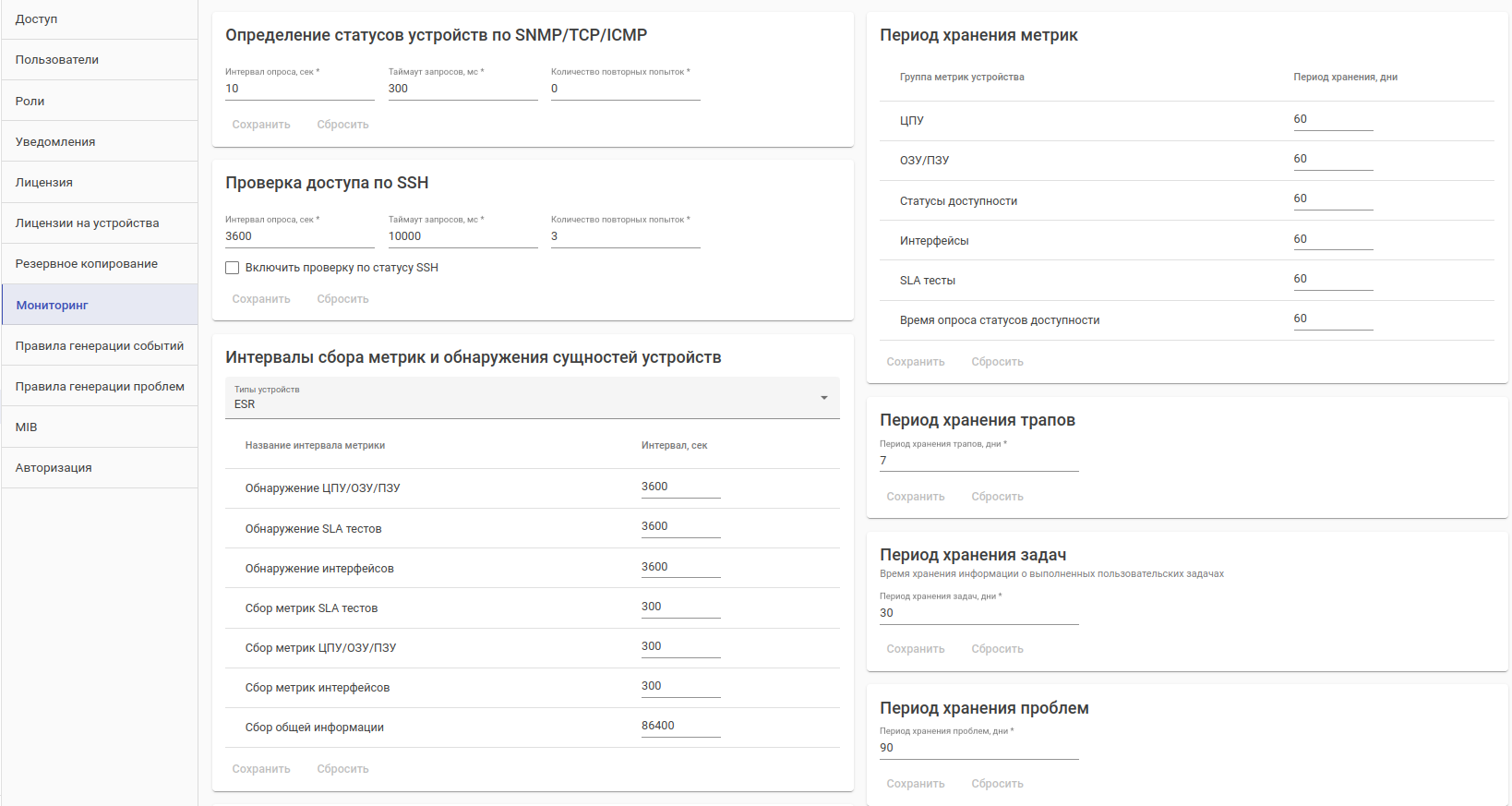Expand the device types dropdown arrow
Viewport: 1512px width, 806px height.
tap(823, 398)
